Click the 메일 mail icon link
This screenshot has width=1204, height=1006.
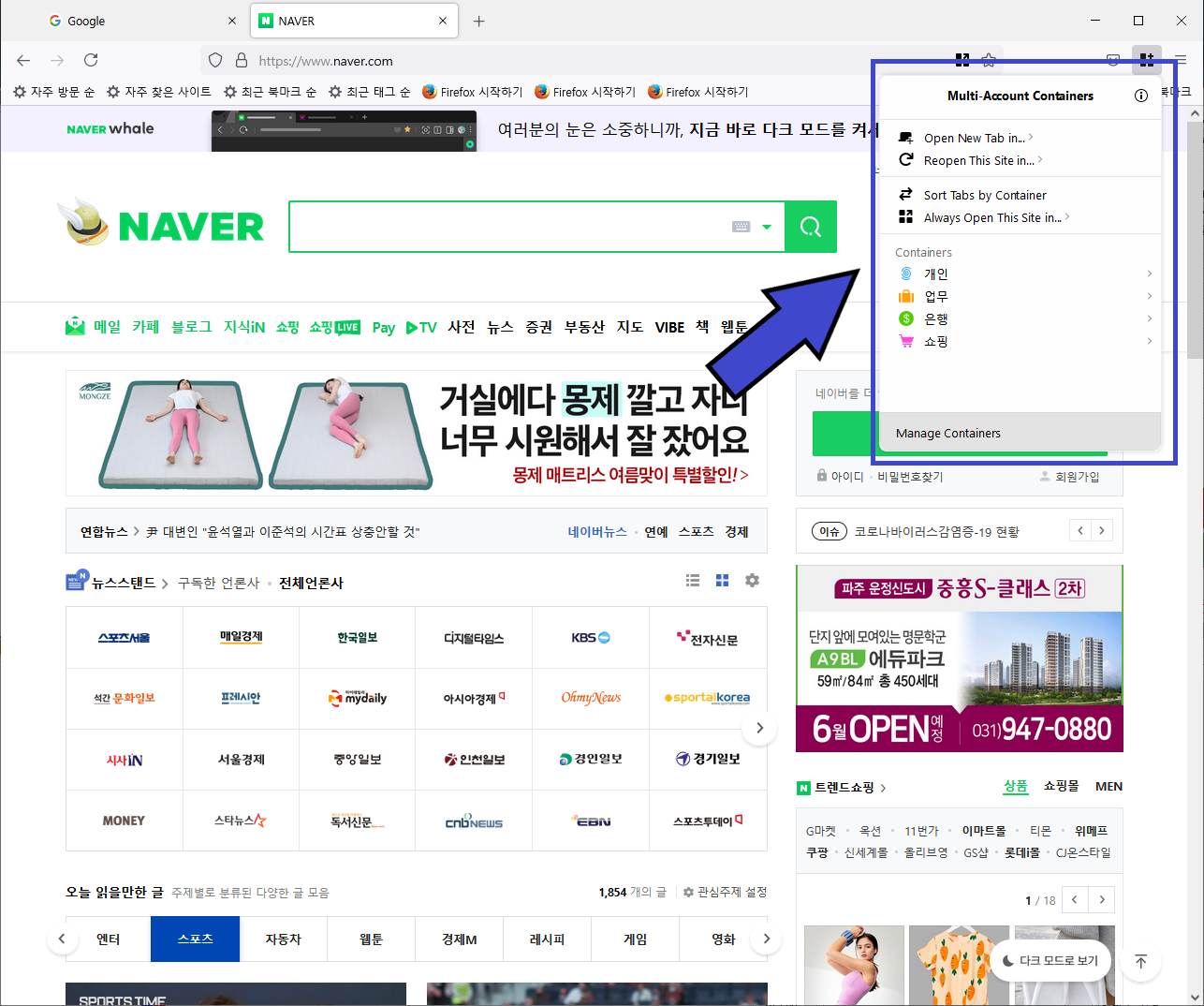(75, 327)
